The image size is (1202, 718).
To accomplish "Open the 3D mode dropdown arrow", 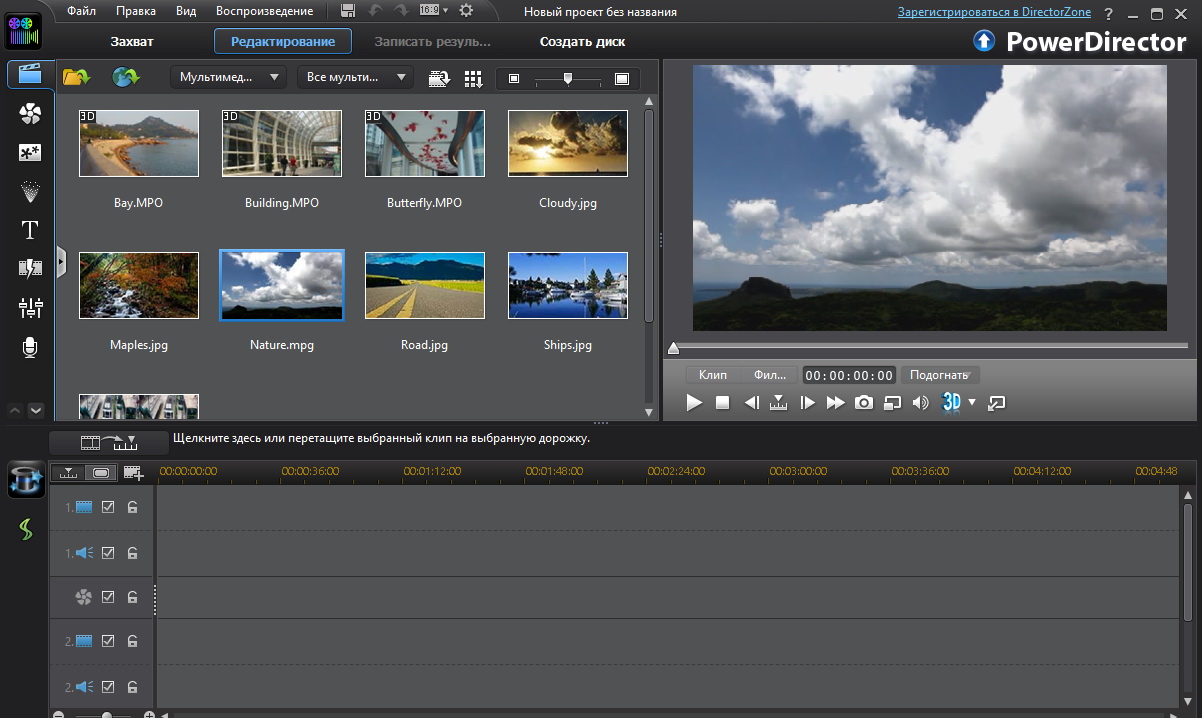I will (972, 402).
